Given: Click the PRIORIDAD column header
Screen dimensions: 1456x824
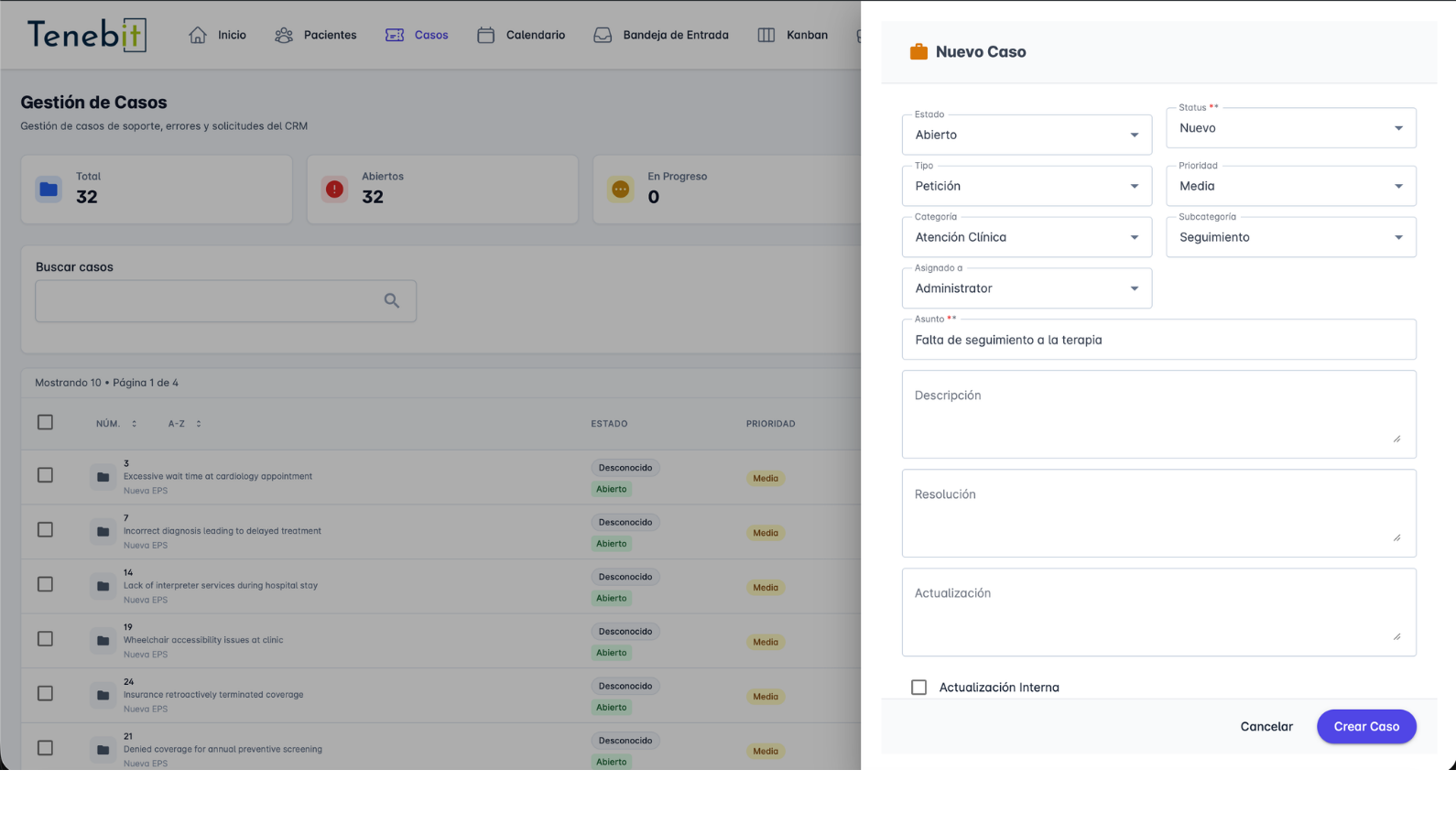Looking at the screenshot, I should pyautogui.click(x=770, y=424).
